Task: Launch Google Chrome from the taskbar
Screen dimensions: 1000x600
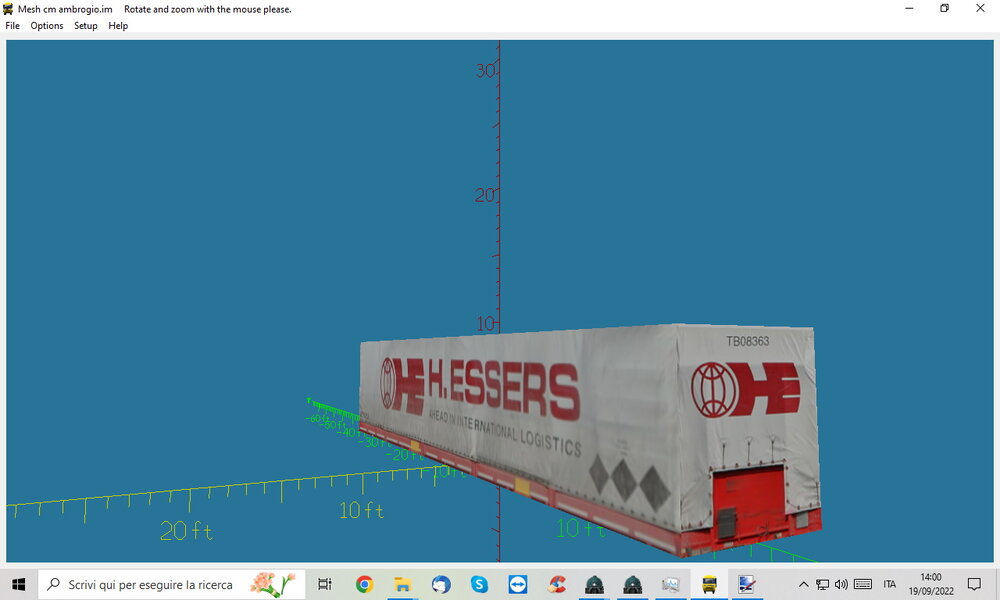Action: point(364,584)
